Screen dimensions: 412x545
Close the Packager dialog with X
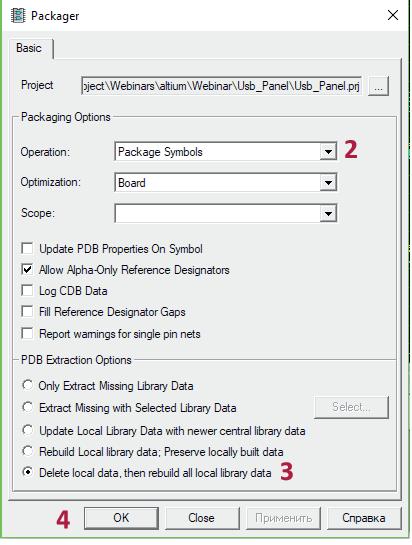393,15
